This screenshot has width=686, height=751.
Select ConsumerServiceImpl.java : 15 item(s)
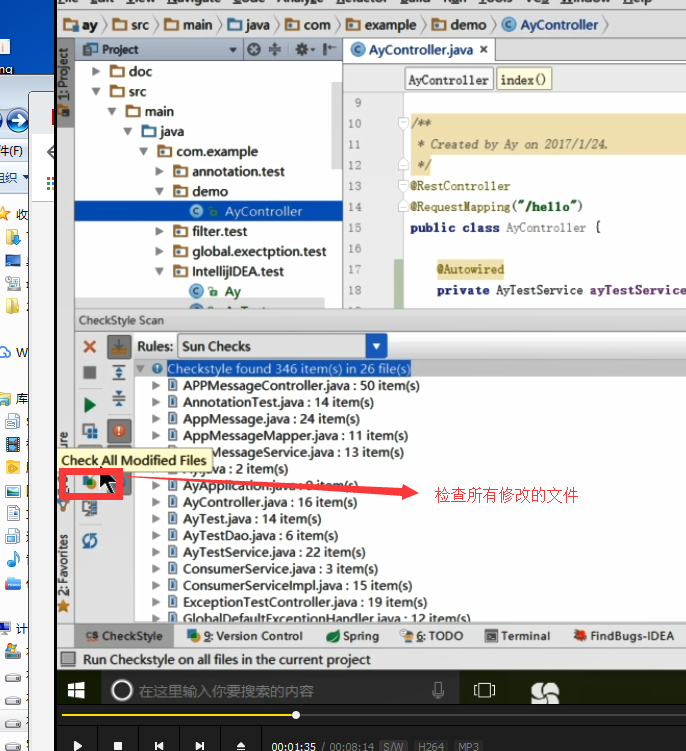pos(297,586)
